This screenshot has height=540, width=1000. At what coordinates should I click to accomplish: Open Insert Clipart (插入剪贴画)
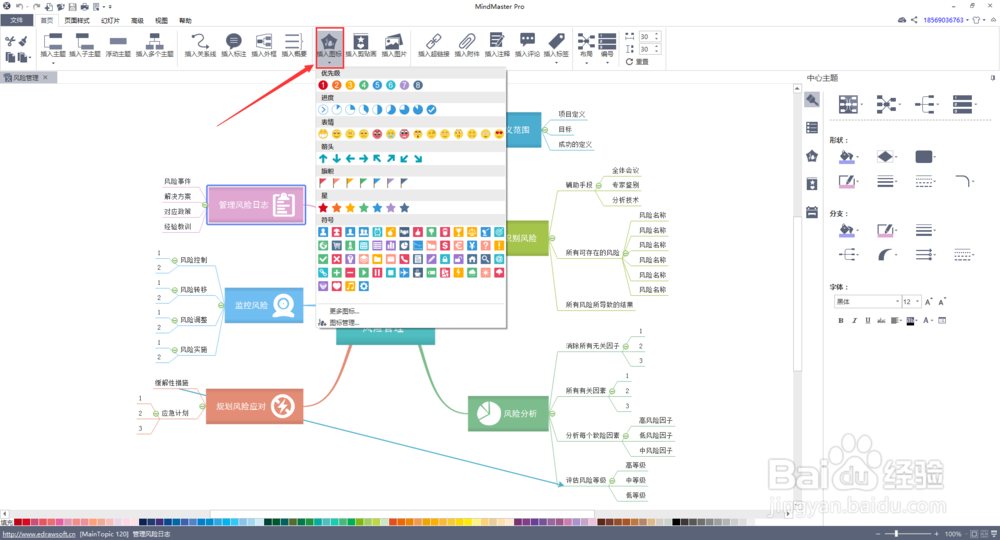(x=361, y=46)
